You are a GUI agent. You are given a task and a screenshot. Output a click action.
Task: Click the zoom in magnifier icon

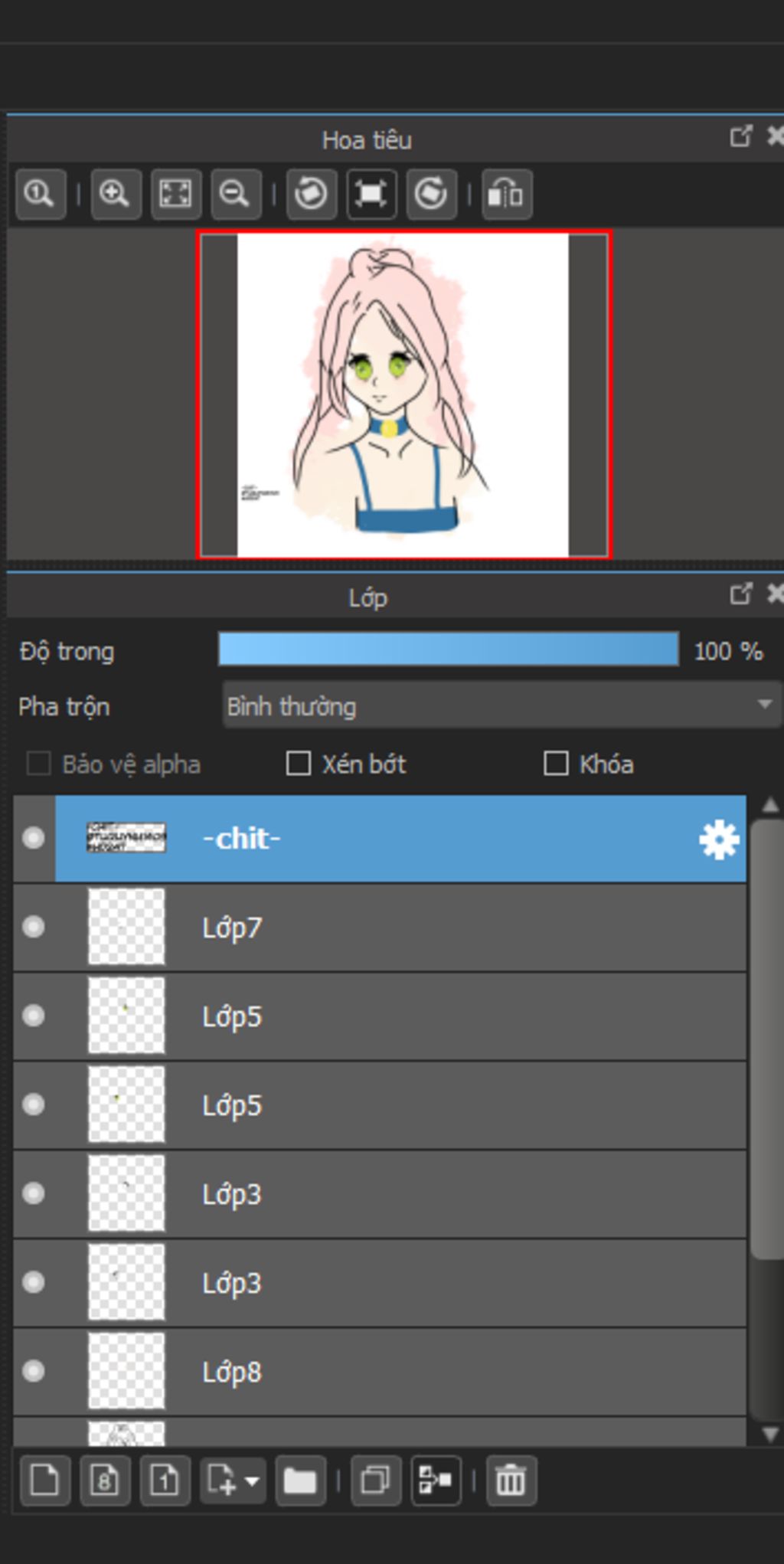point(116,194)
